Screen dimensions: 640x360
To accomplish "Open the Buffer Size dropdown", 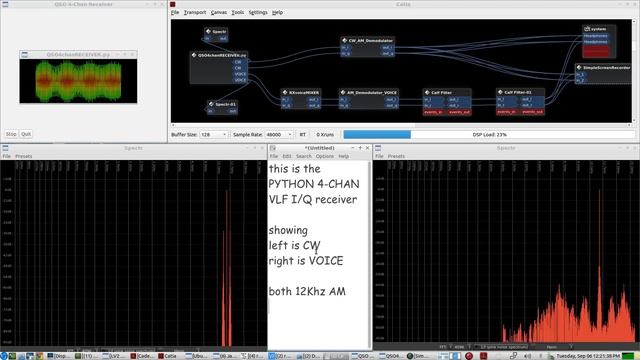I will click(213, 134).
